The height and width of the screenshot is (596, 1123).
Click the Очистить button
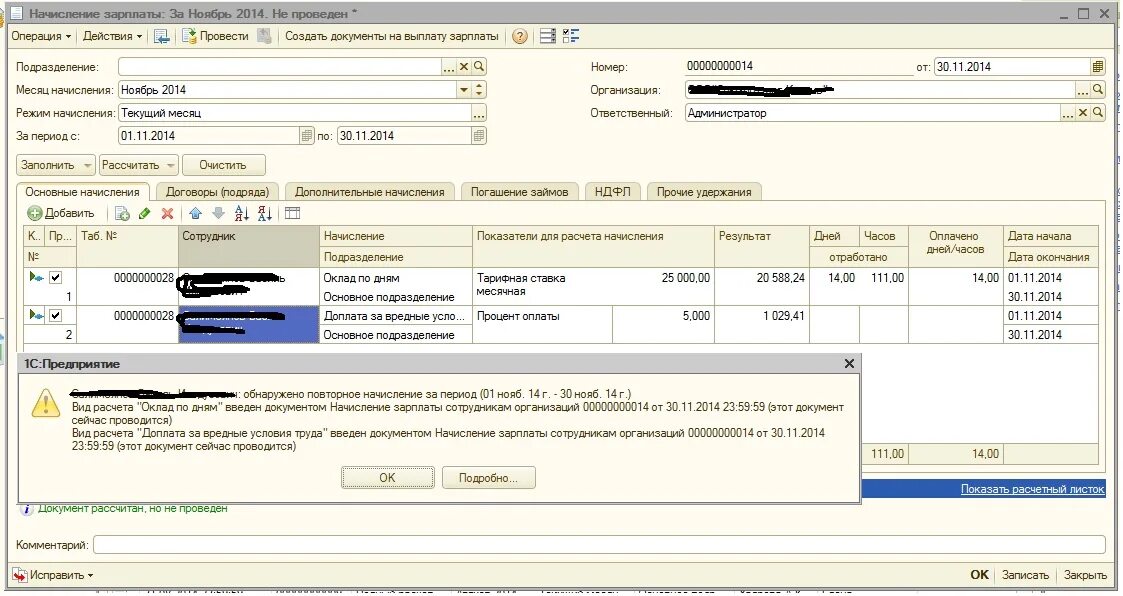(x=223, y=165)
